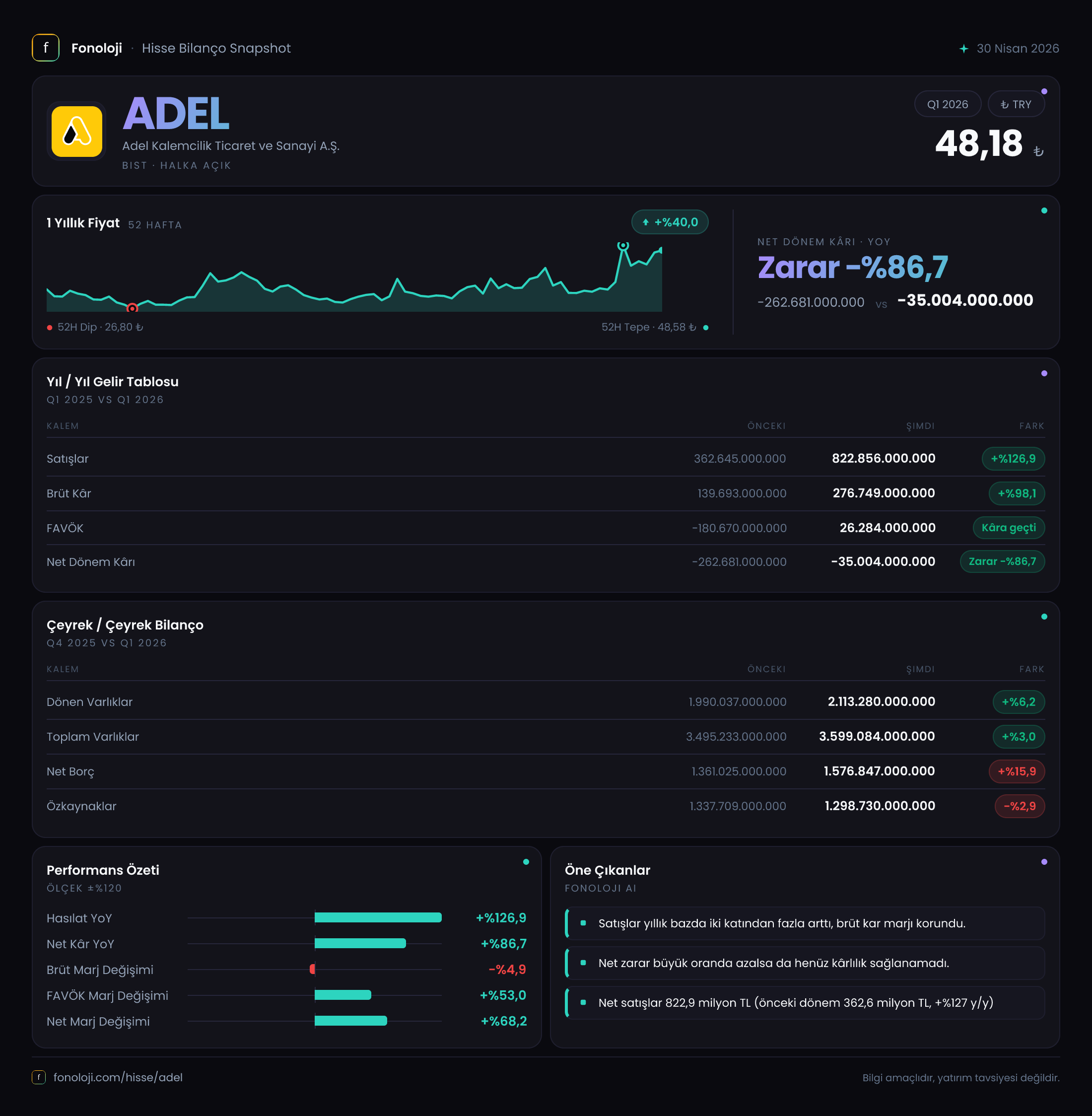1092x1116 pixels.
Task: Click the 'Çeyrek / Çeyrek Bilanço' heading
Action: coord(125,625)
